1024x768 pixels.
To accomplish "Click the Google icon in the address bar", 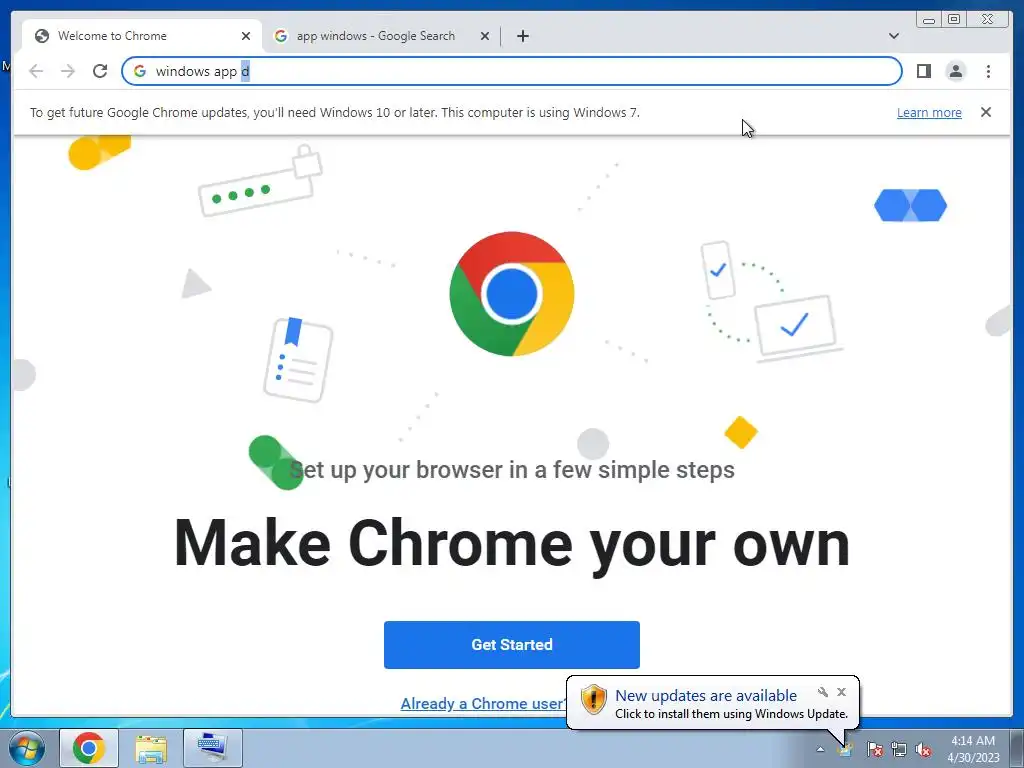I will coord(140,71).
